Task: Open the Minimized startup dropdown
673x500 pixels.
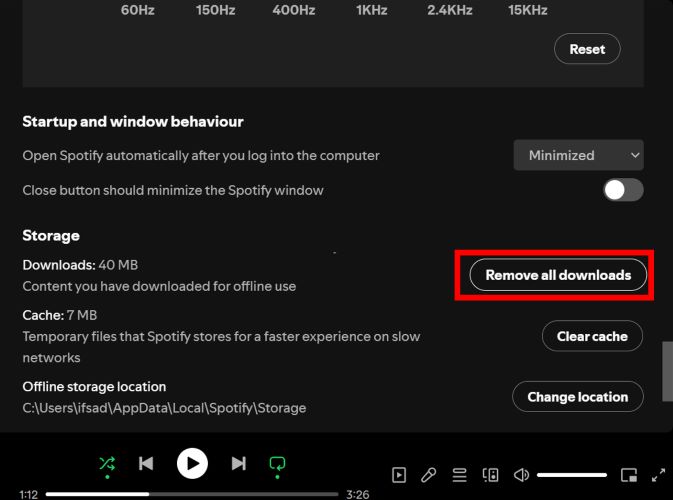Action: tap(579, 155)
